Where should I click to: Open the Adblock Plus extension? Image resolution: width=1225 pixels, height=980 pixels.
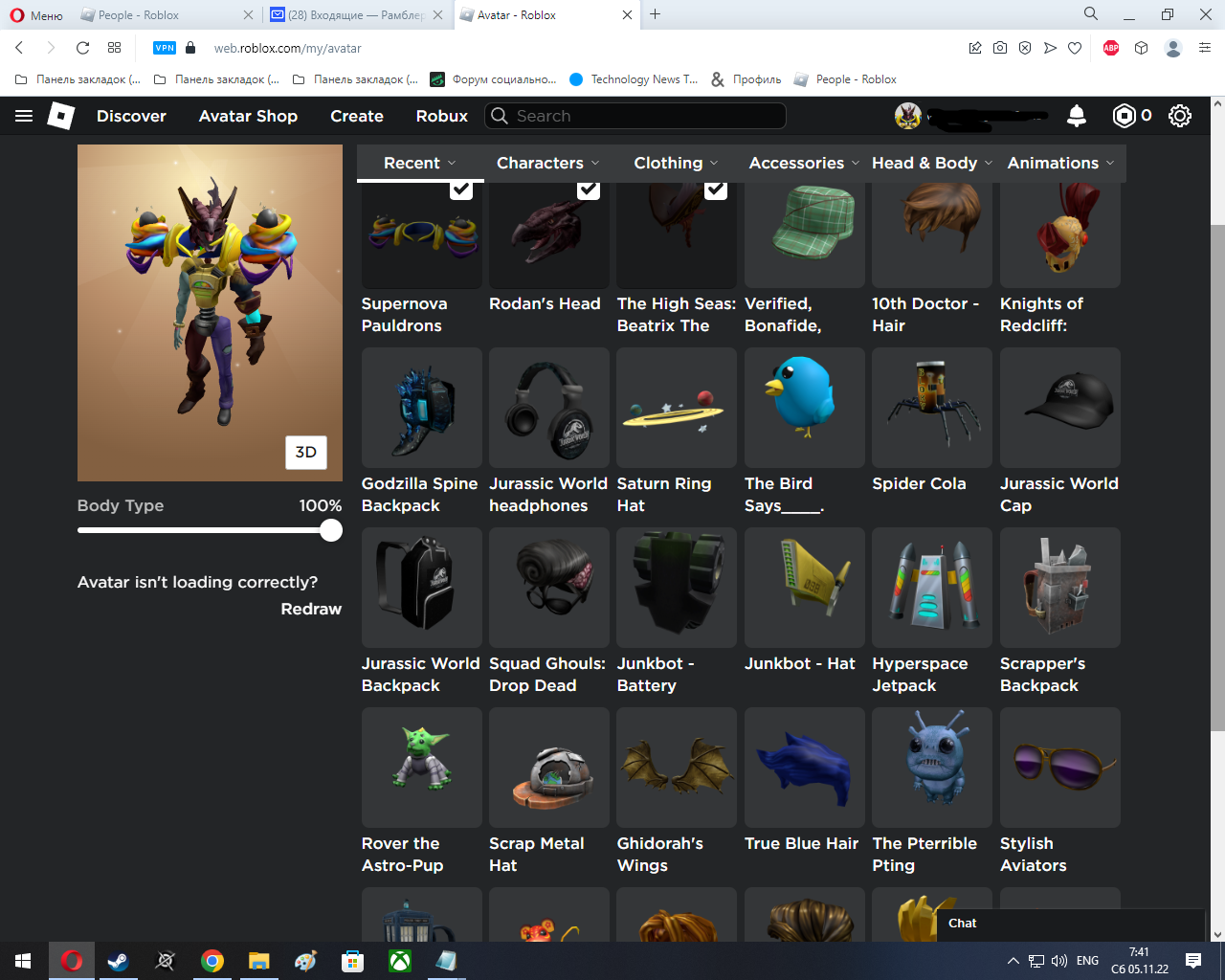(1111, 48)
